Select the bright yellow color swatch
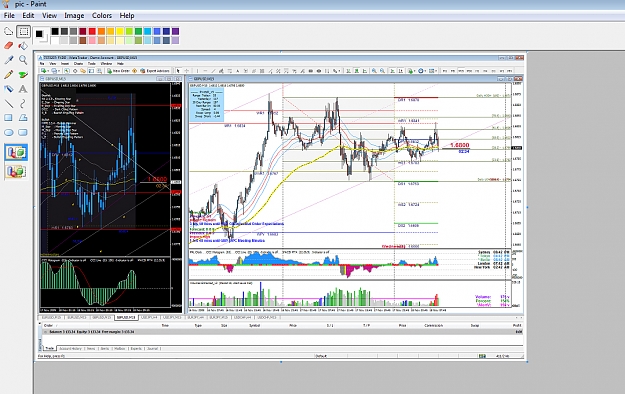625x394 pixels. [120, 31]
